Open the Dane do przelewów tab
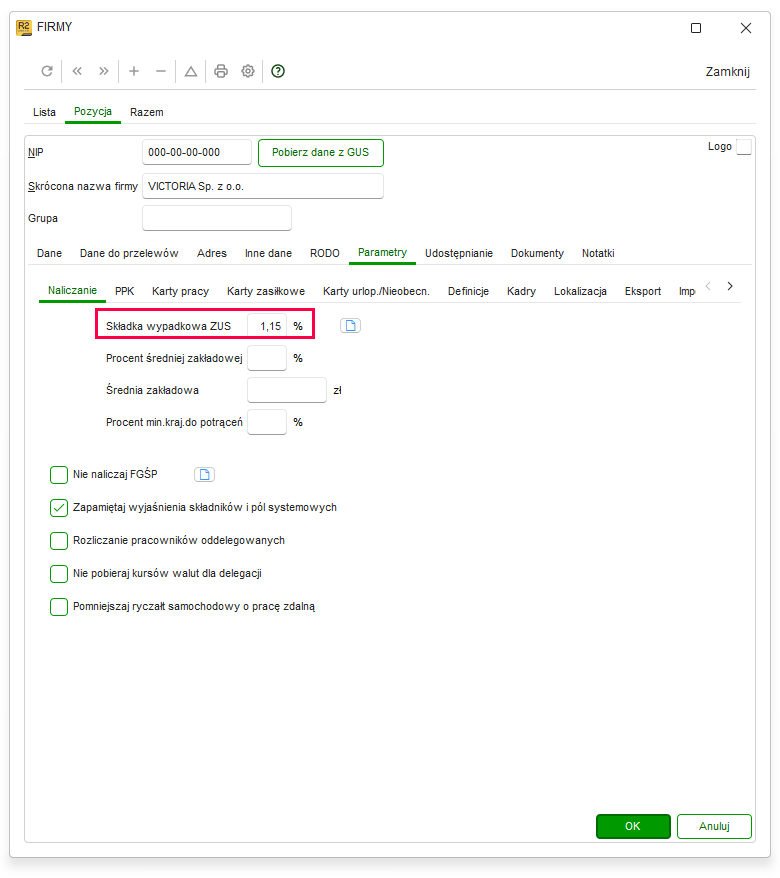This screenshot has width=780, height=878. coord(129,253)
